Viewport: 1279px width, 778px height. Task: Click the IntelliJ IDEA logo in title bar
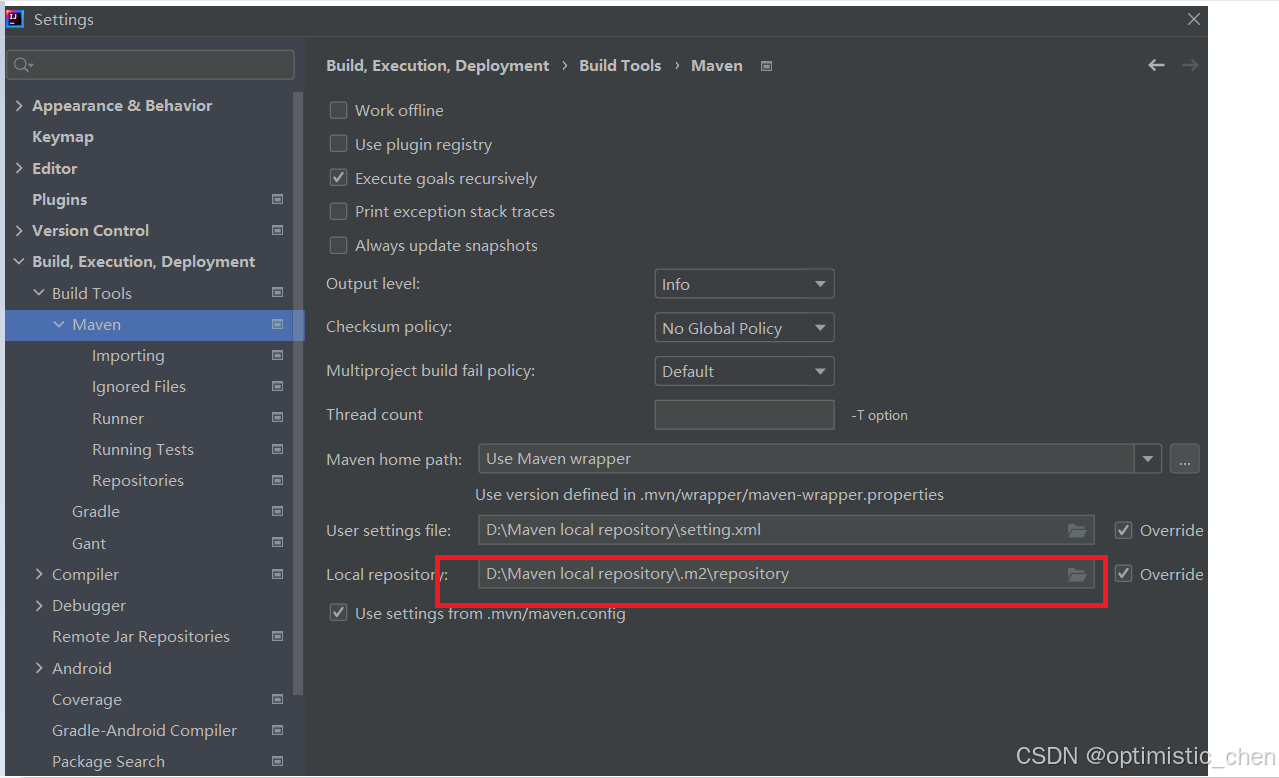coord(15,19)
